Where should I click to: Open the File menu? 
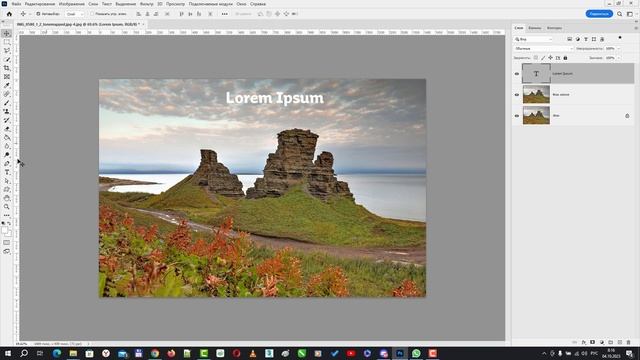click(16, 4)
